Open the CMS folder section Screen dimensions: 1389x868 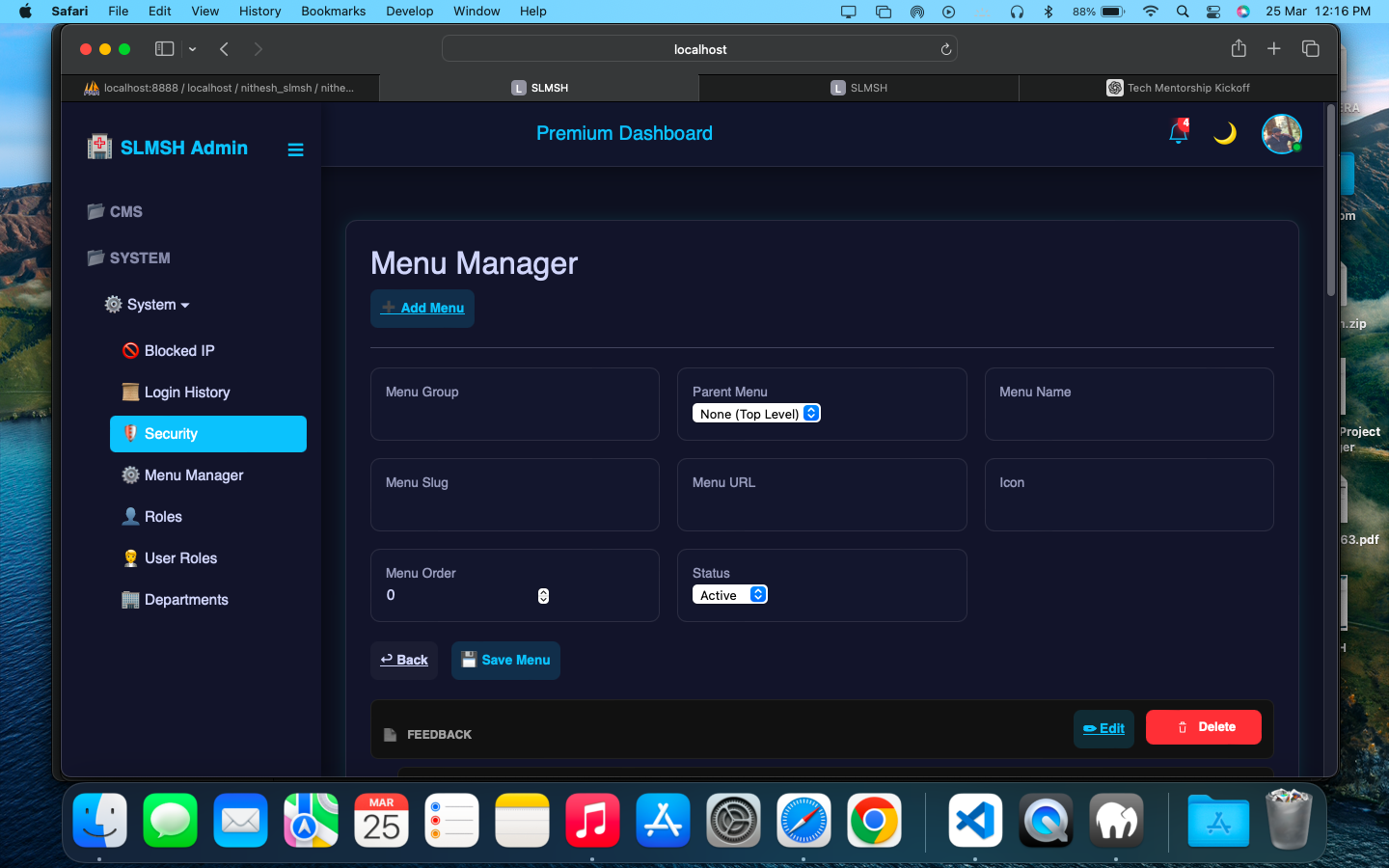pos(115,211)
